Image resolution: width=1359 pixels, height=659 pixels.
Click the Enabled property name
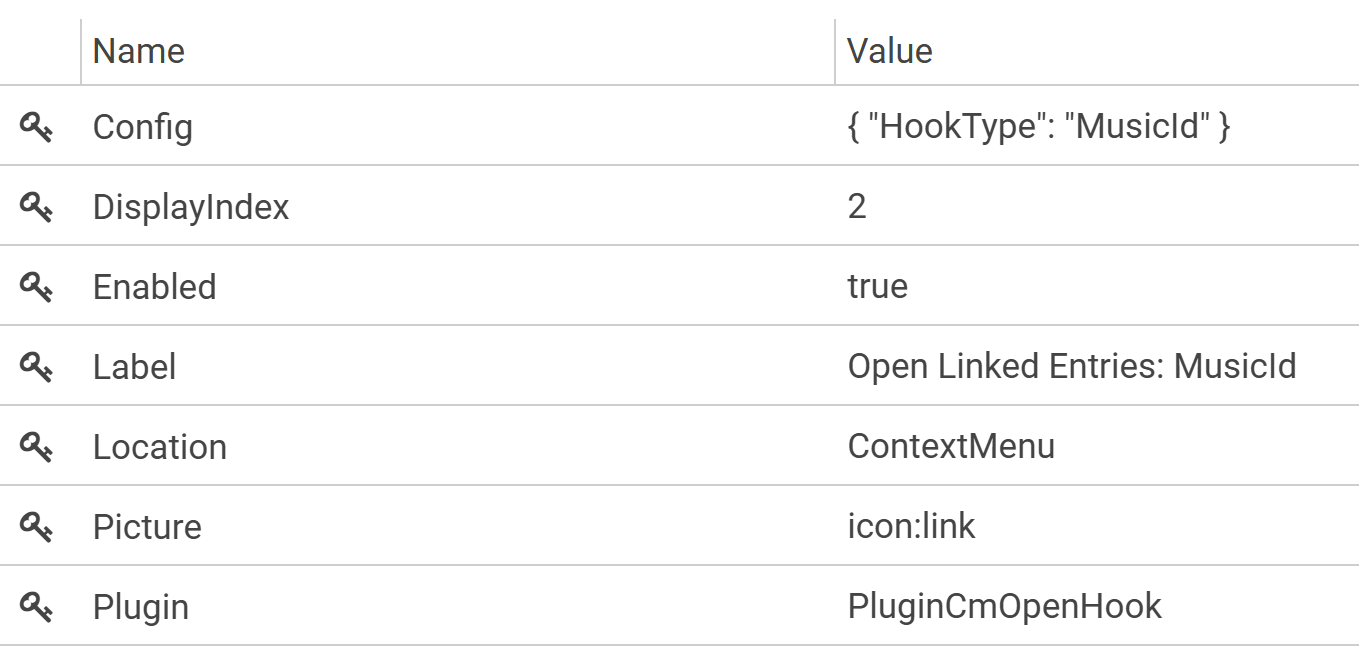[x=155, y=287]
